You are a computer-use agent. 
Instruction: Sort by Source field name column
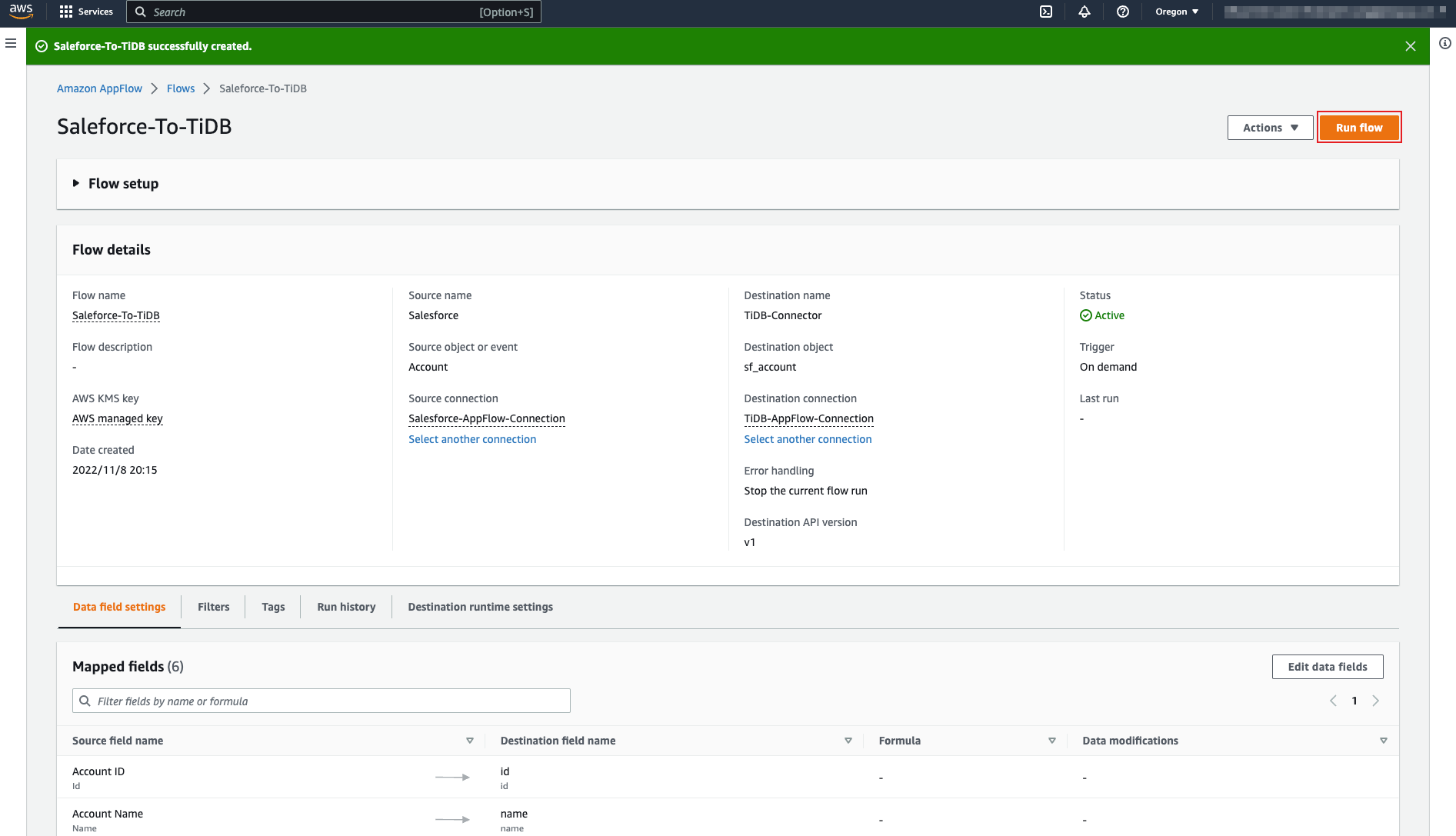point(469,741)
